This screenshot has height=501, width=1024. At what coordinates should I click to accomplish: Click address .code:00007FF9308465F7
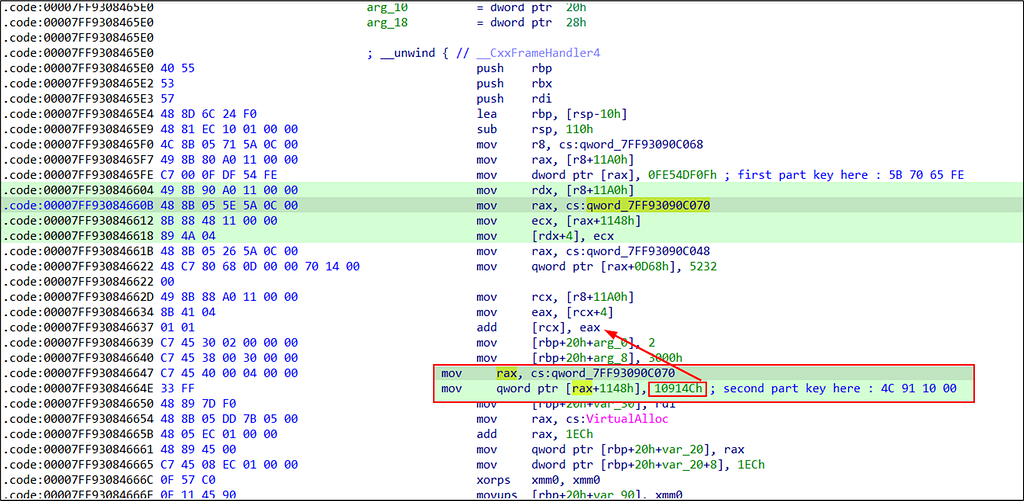click(x=78, y=160)
